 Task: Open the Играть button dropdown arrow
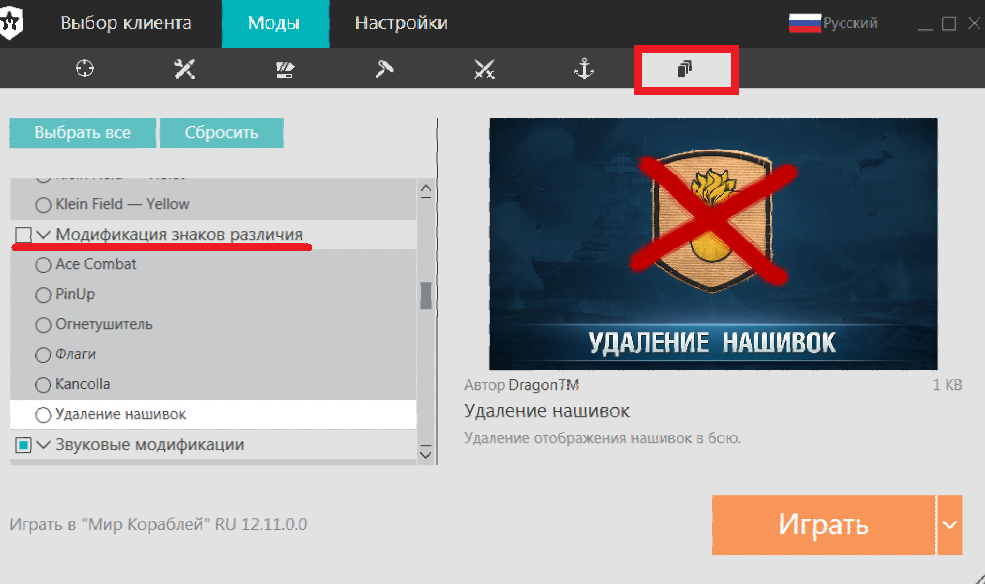click(x=950, y=525)
